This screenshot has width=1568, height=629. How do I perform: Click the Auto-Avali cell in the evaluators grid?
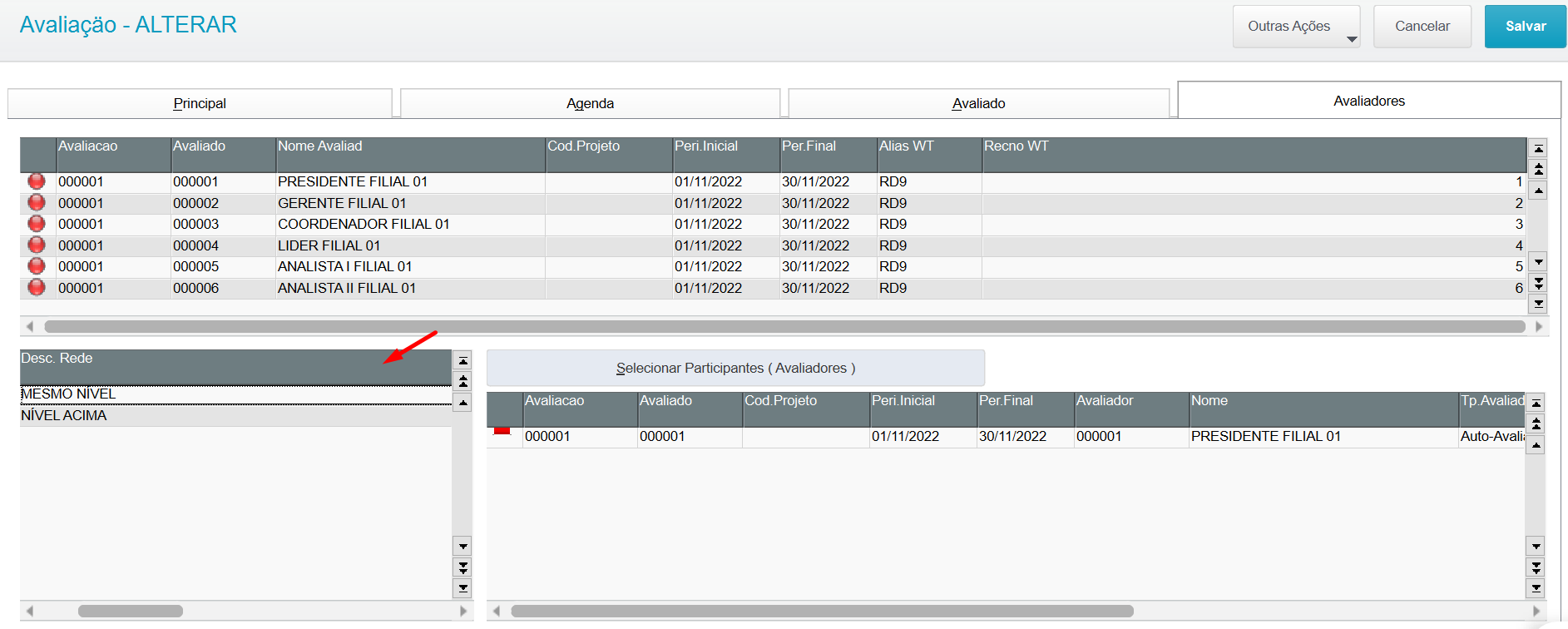(x=1491, y=436)
